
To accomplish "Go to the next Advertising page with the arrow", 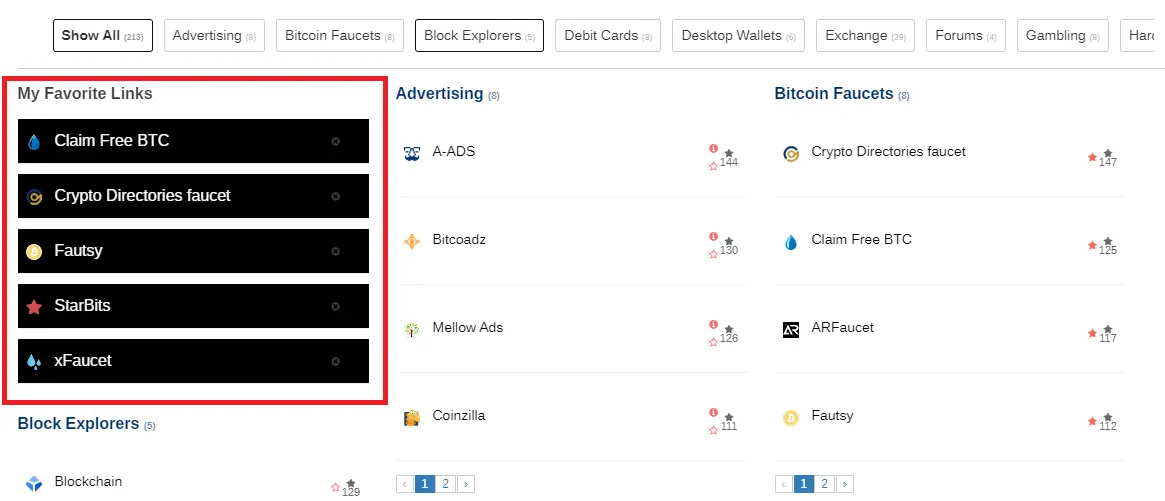I will pyautogui.click(x=466, y=485).
